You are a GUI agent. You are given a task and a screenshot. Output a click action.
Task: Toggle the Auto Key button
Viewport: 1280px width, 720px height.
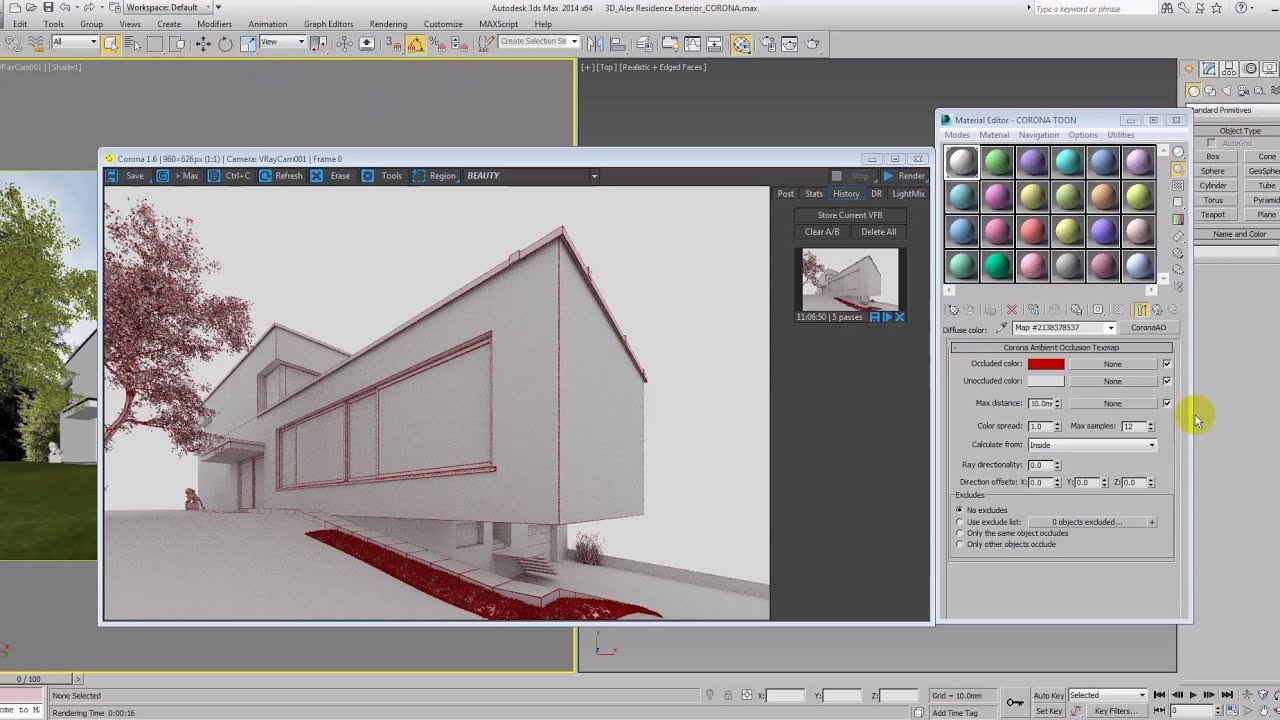tap(1049, 695)
